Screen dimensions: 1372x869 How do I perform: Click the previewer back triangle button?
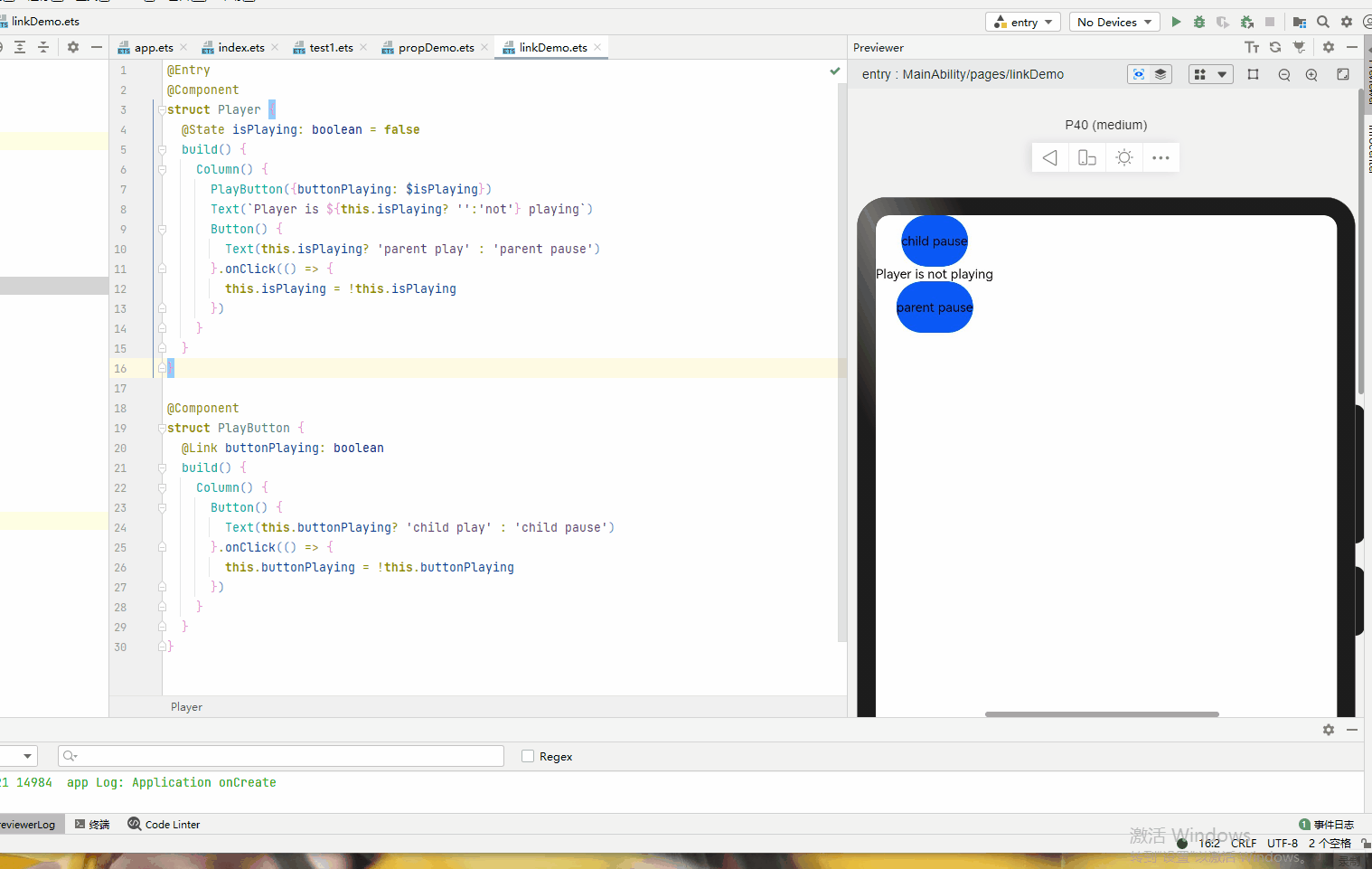click(x=1050, y=158)
